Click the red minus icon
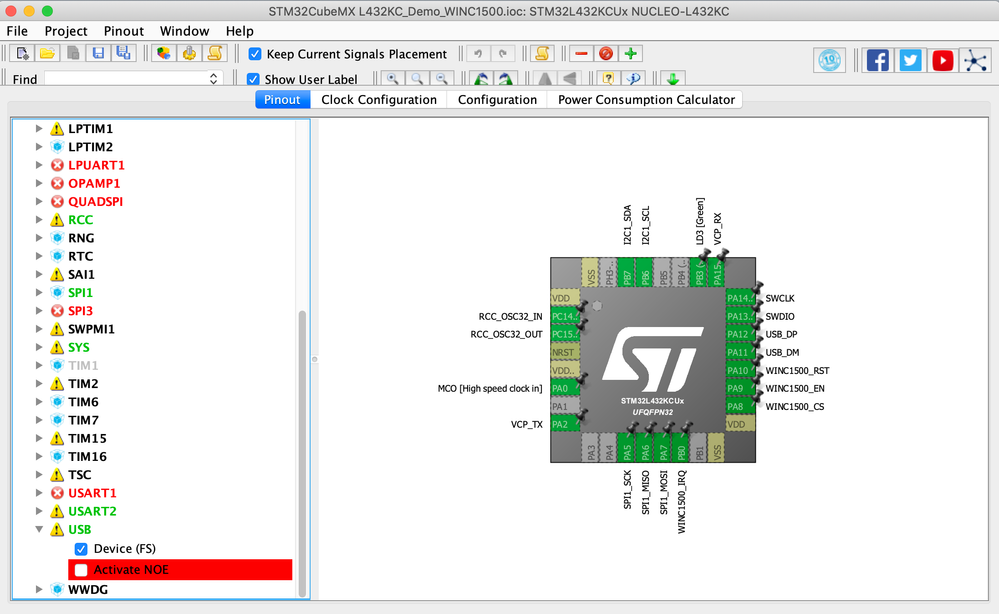Screen dimensions: 999x614 581,54
